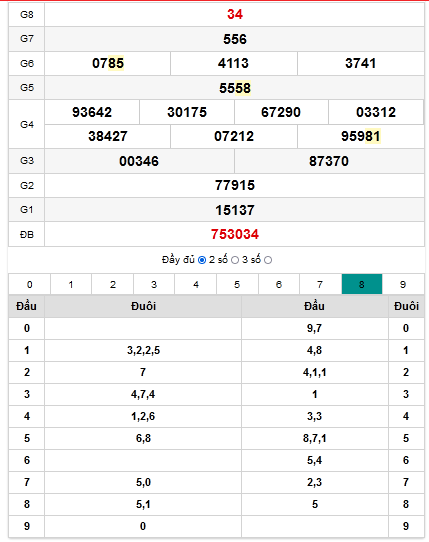Click the highlighted digit tab 8

[362, 284]
